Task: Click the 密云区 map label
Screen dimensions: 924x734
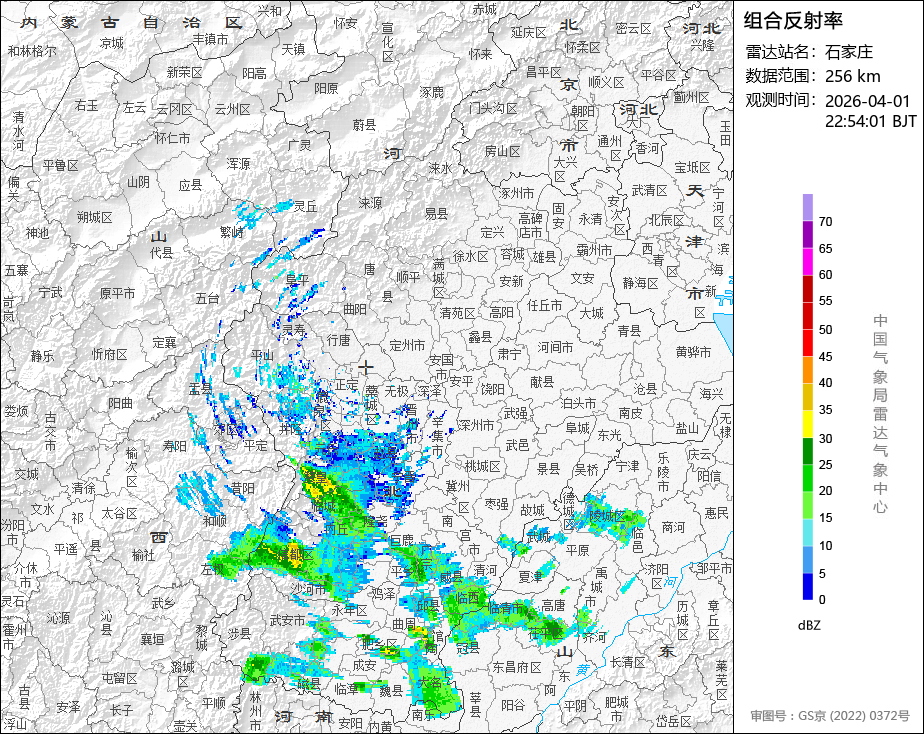Action: point(633,28)
